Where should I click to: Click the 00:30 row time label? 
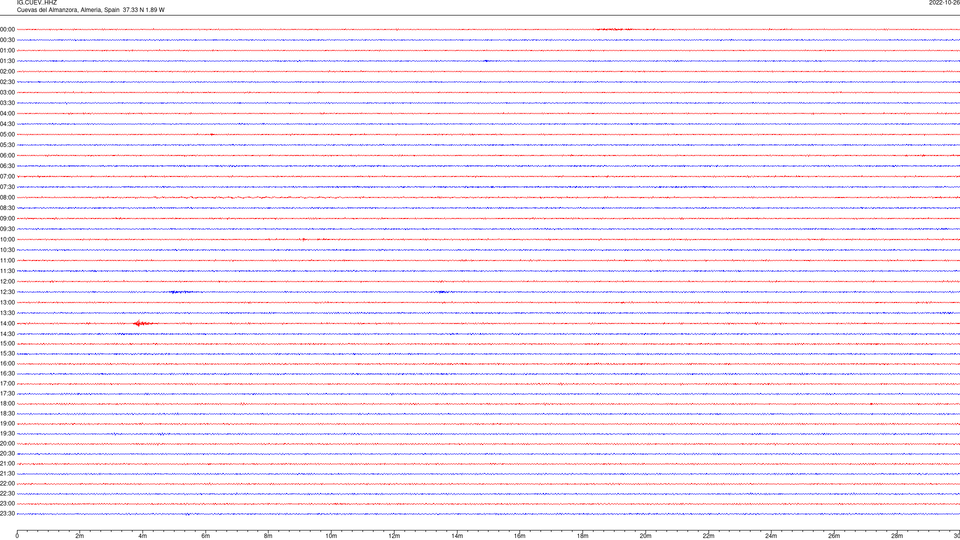click(7, 40)
